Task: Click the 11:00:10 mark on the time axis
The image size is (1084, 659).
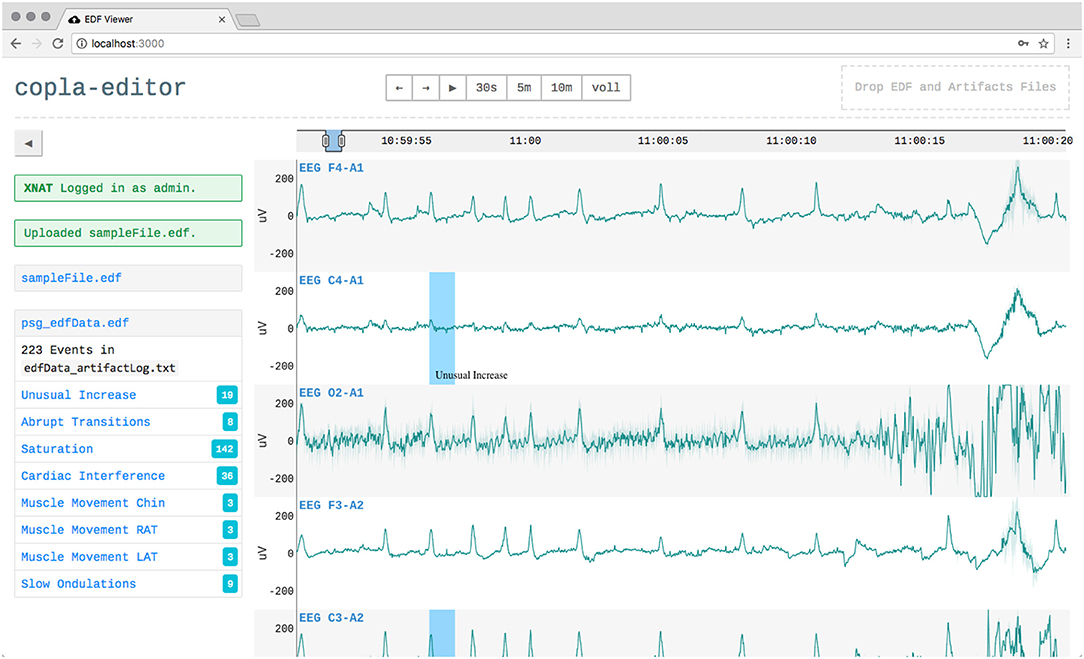Action: (791, 141)
